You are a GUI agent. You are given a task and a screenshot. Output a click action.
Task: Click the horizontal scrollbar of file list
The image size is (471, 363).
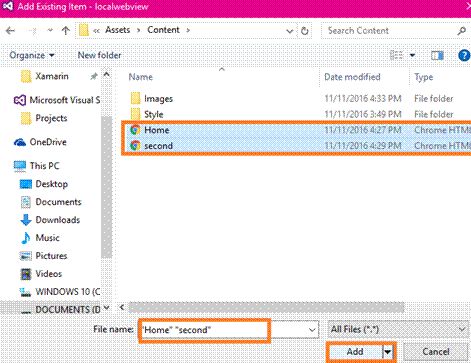point(267,307)
